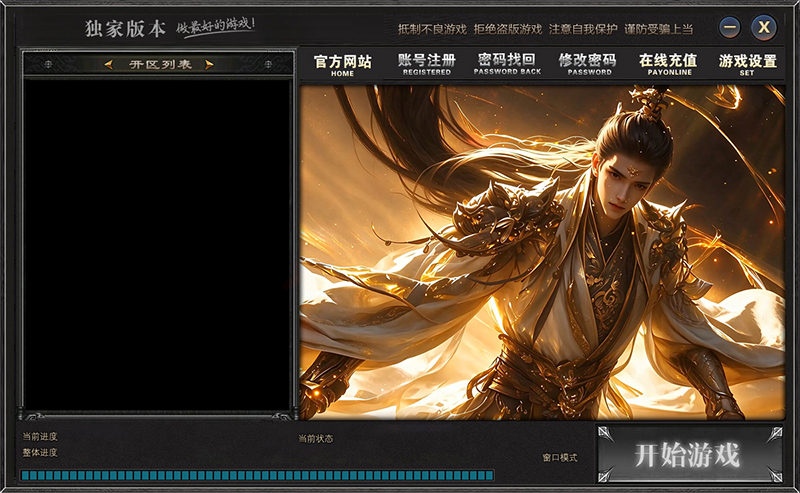This screenshot has height=493, width=800.
Task: Close the launcher with the X button
Action: pyautogui.click(x=764, y=27)
